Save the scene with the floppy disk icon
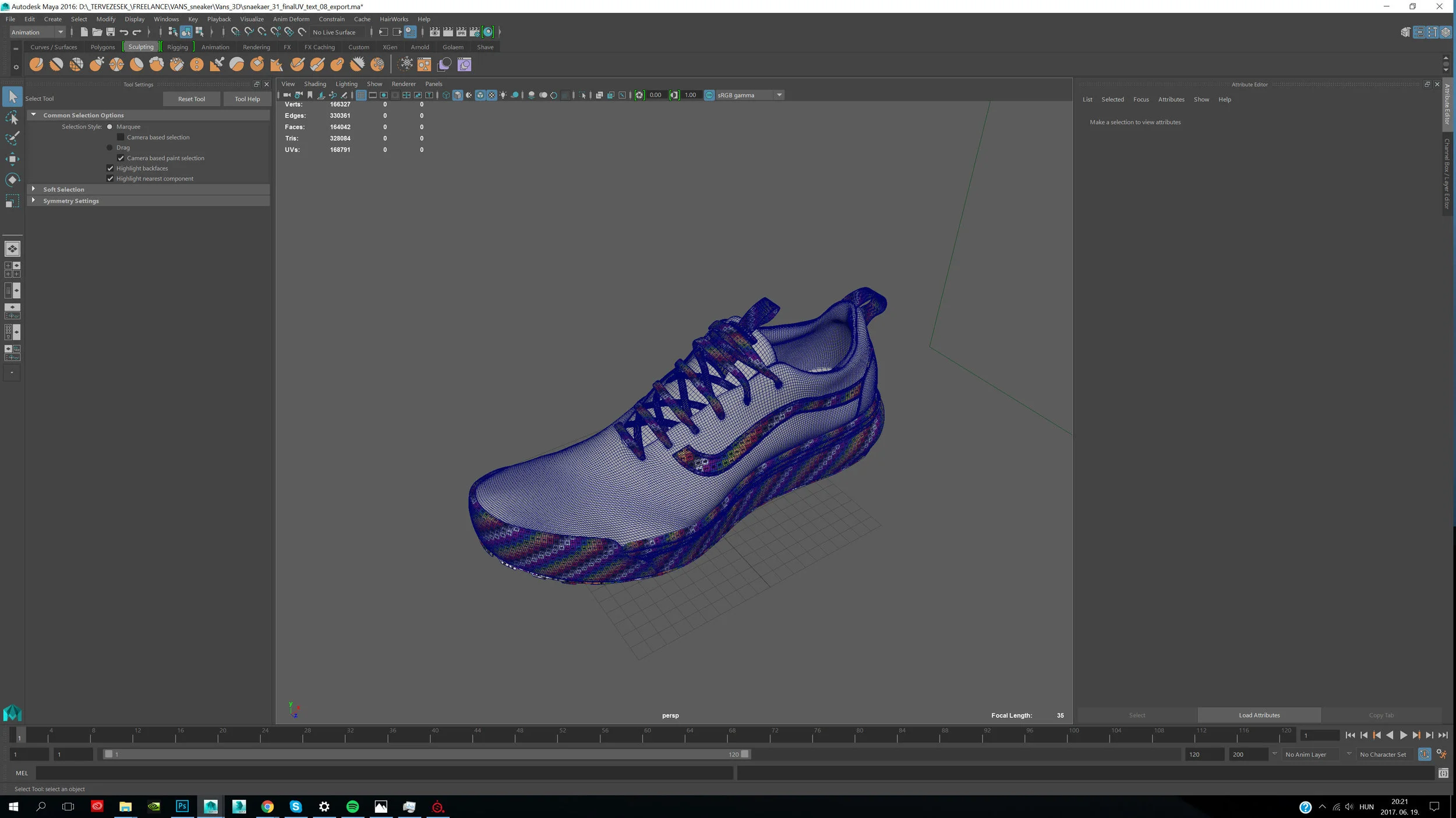Screen dimensions: 1456x818 pyautogui.click(x=110, y=32)
